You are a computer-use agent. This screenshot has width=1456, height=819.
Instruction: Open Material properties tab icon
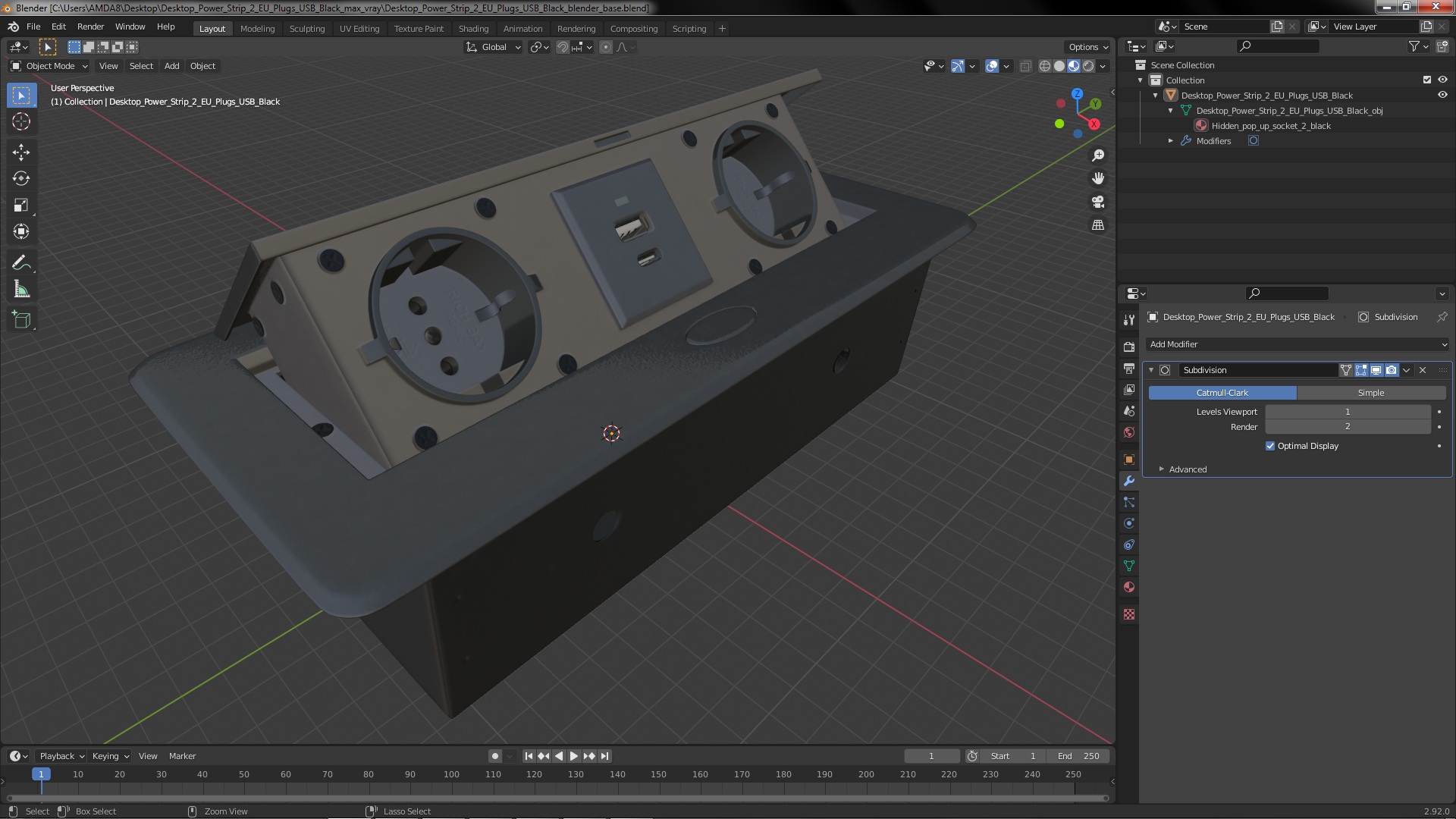(x=1129, y=587)
